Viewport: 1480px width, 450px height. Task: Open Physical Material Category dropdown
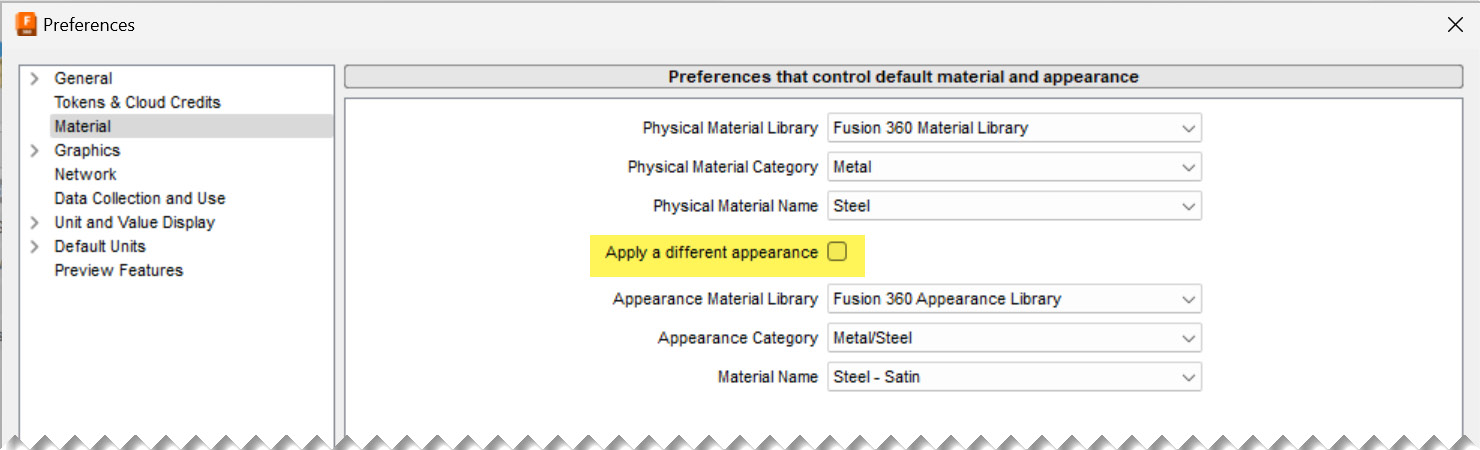pyautogui.click(x=1014, y=167)
